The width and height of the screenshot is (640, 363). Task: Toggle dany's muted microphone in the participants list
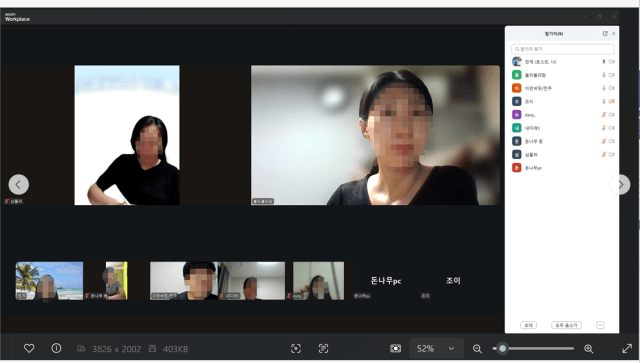coord(604,115)
